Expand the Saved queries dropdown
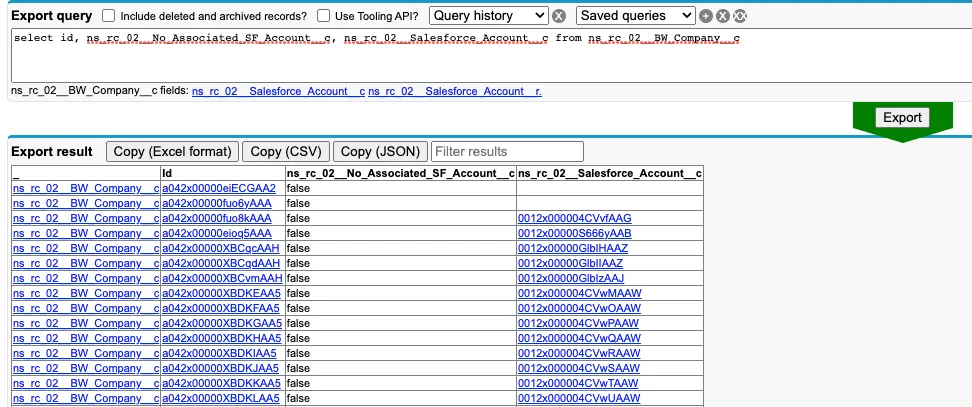The image size is (972, 407). (635, 15)
